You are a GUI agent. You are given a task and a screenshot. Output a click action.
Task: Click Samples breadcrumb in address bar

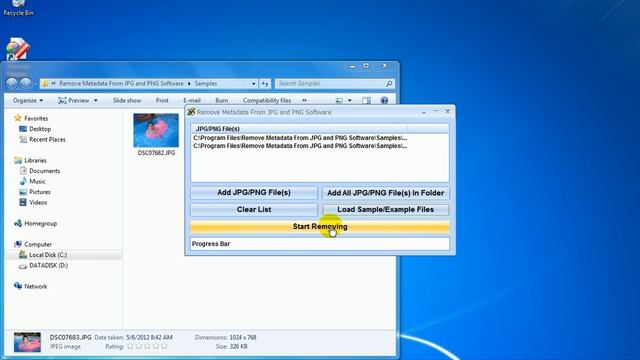[x=206, y=84]
